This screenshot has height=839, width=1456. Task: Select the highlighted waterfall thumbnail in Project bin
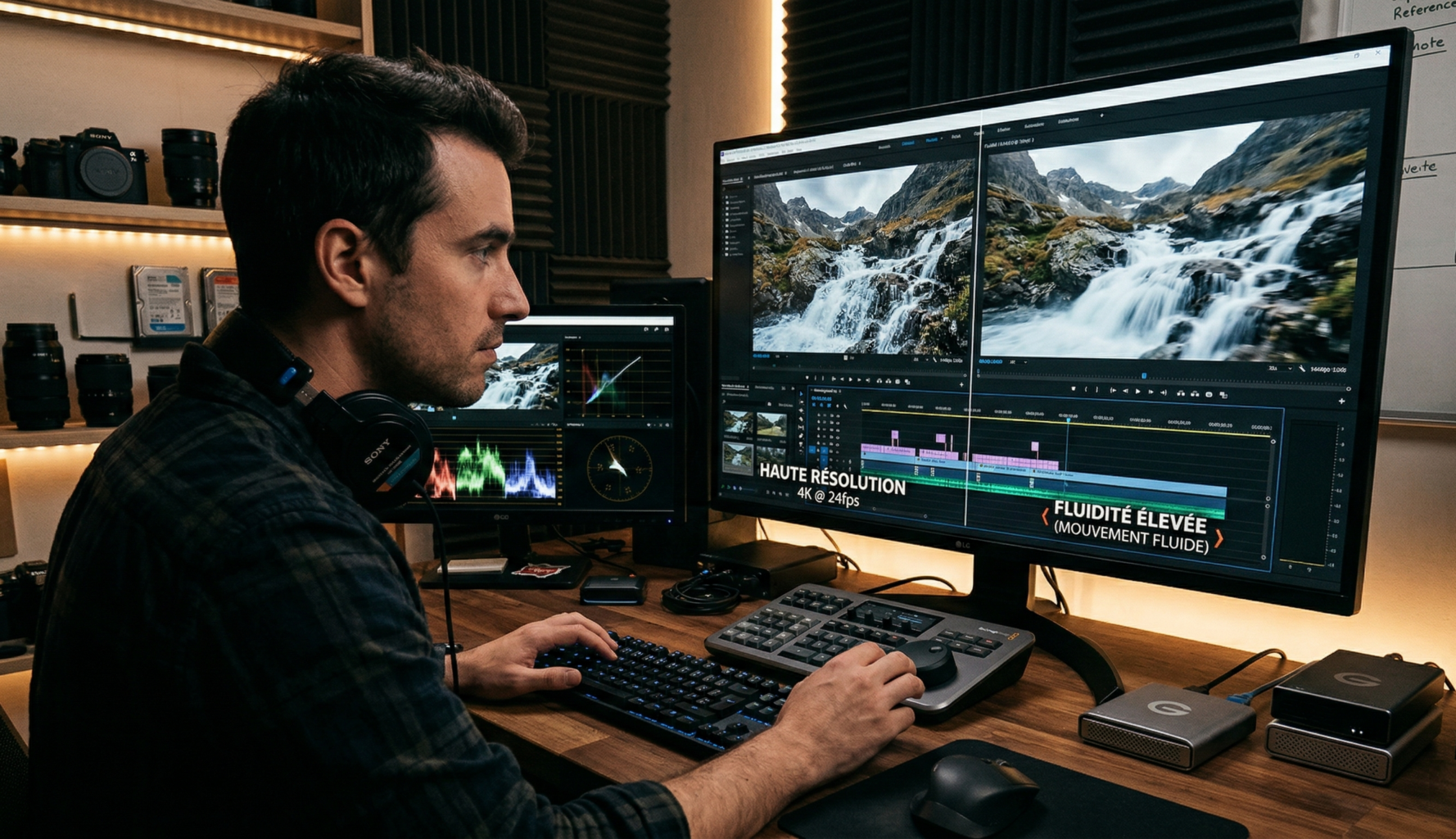pos(737,457)
